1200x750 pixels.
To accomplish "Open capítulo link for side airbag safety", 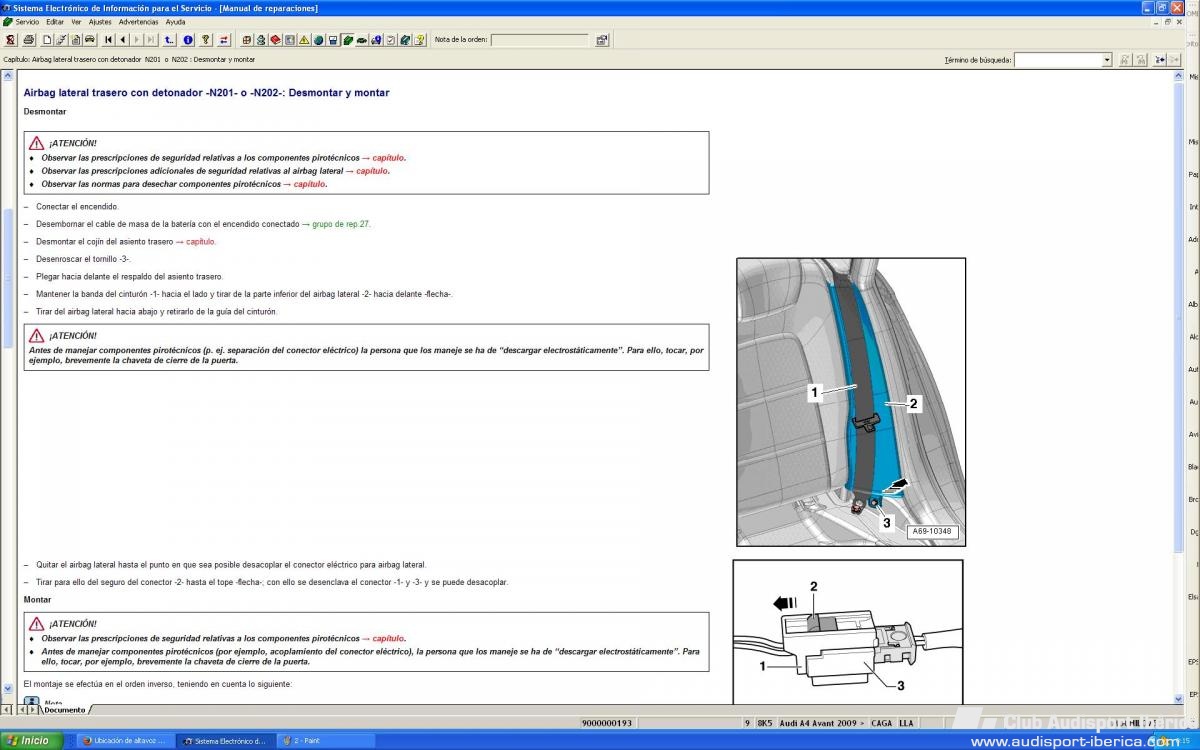I will 373,171.
